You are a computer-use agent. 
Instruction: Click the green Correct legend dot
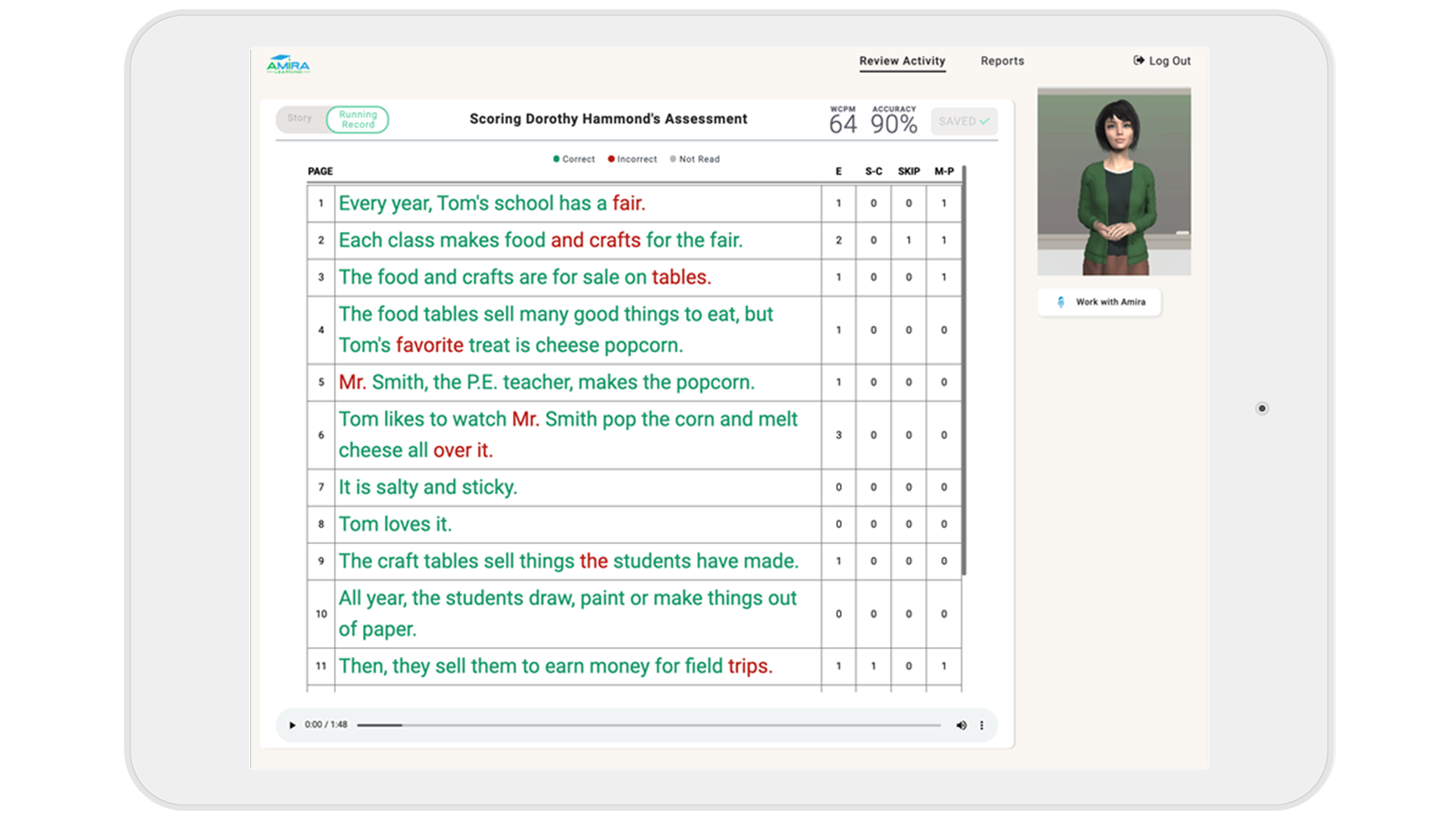pos(557,158)
